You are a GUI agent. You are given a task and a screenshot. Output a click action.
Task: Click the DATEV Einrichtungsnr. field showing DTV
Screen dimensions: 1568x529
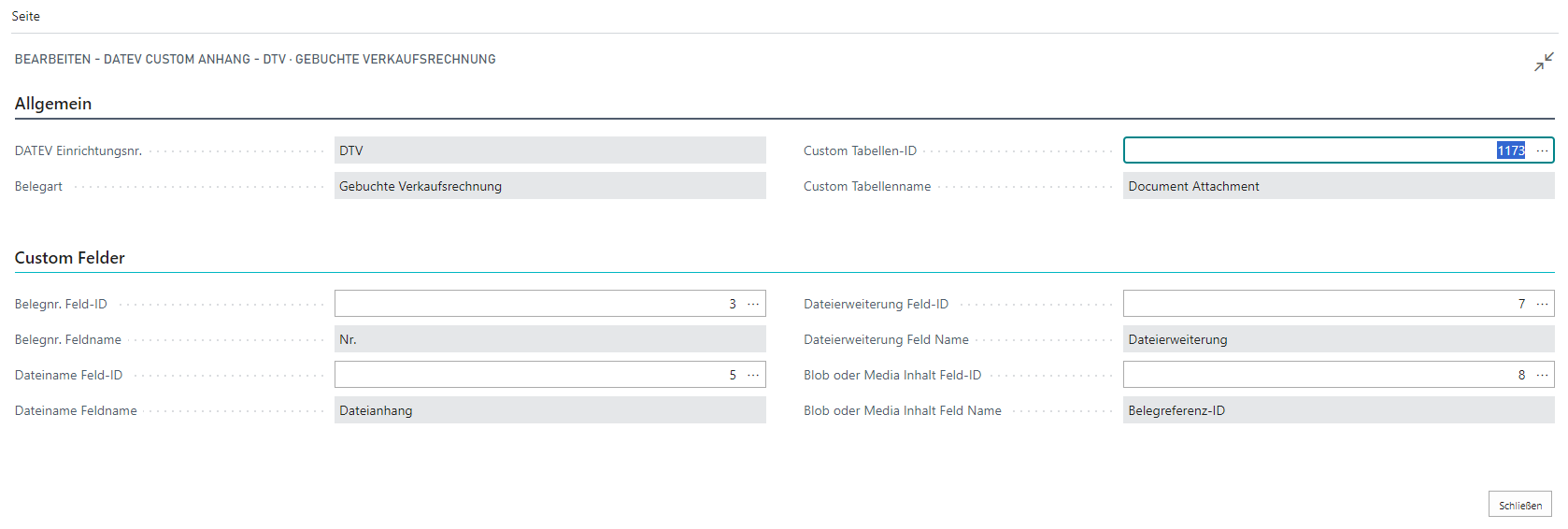coord(549,150)
